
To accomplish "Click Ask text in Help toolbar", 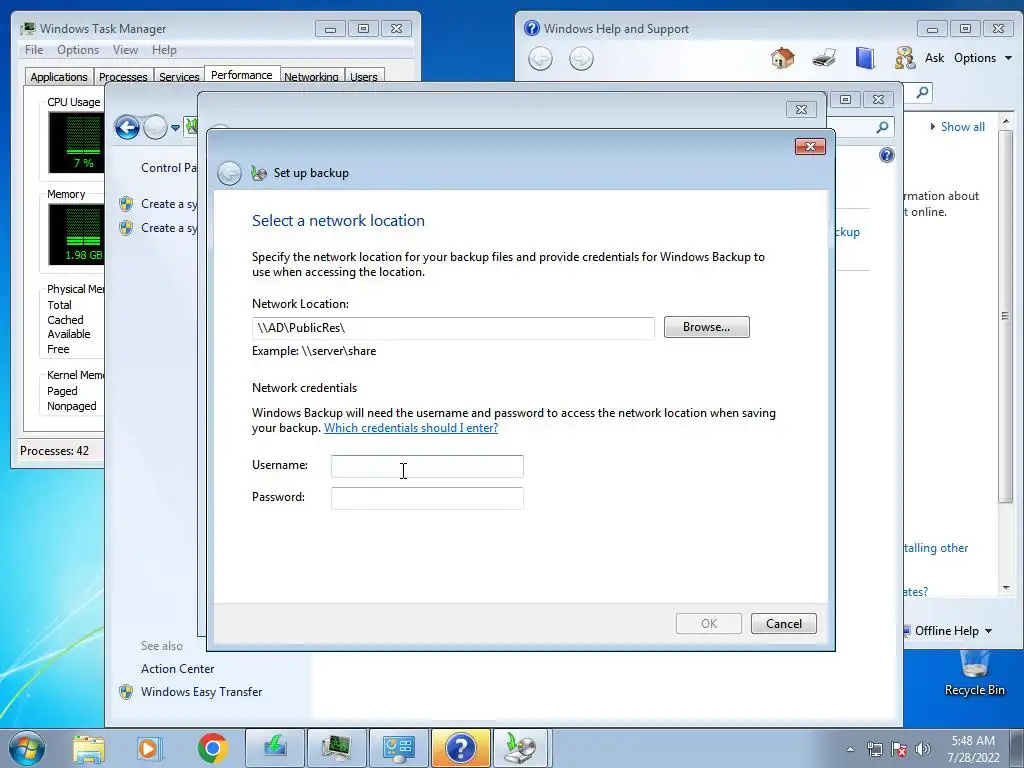I will click(935, 58).
